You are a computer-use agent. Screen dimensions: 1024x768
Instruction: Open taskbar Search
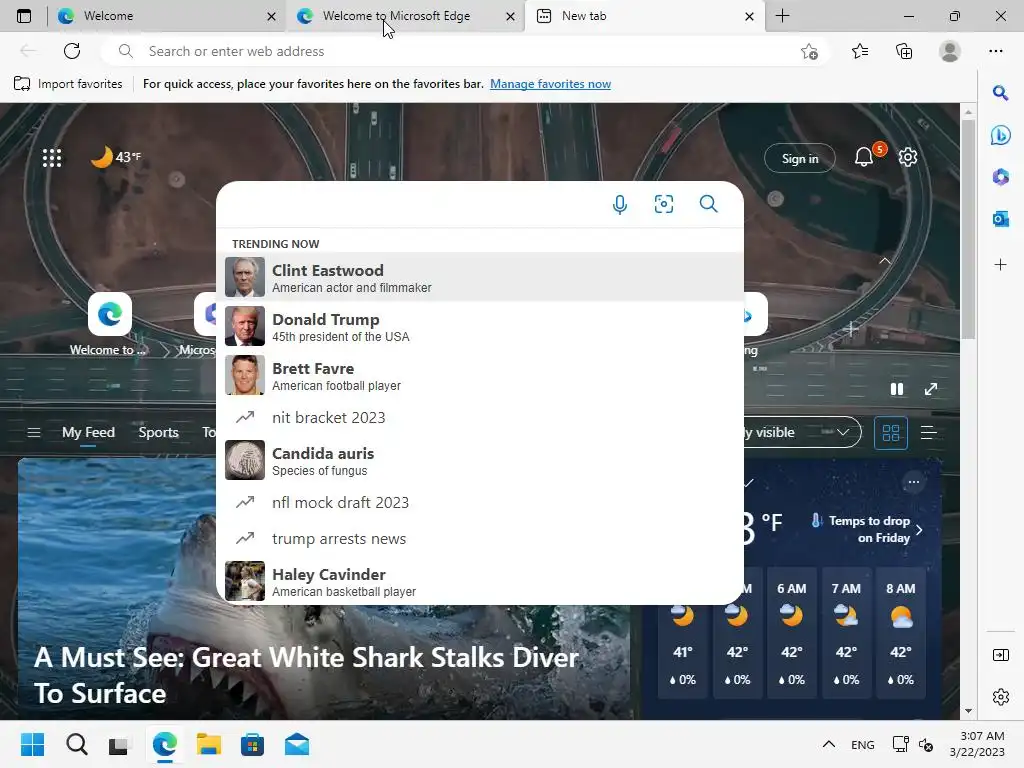(x=76, y=744)
